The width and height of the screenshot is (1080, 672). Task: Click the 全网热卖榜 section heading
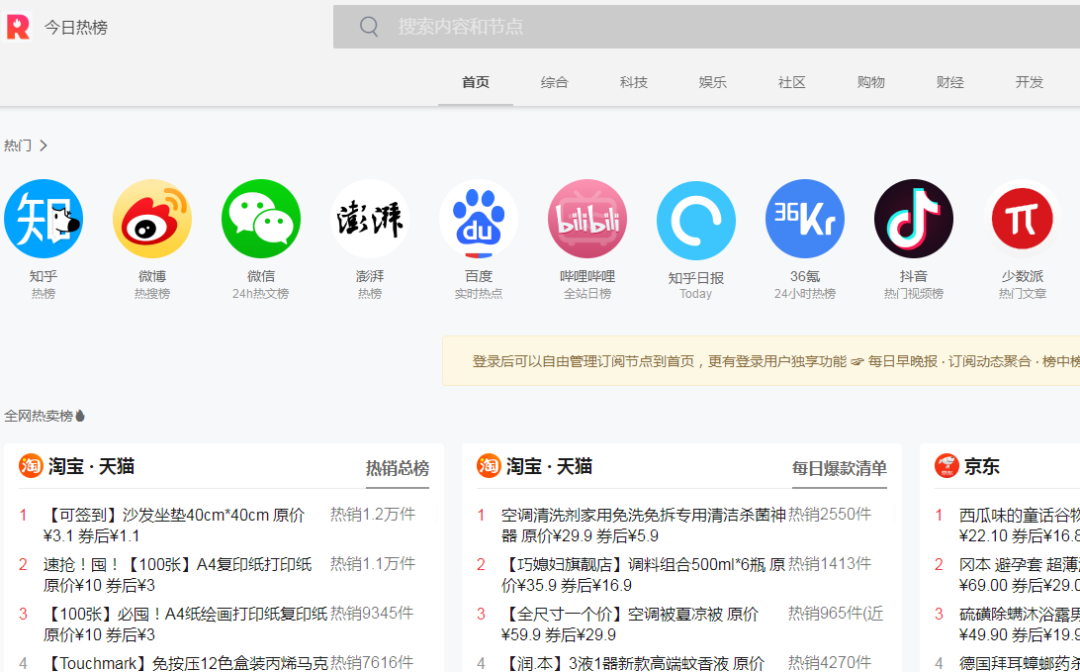(39, 416)
